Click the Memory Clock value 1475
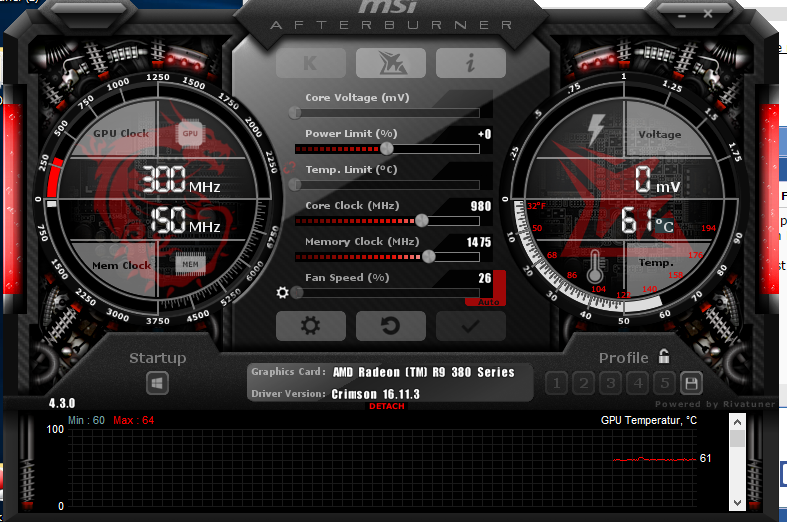 click(479, 242)
